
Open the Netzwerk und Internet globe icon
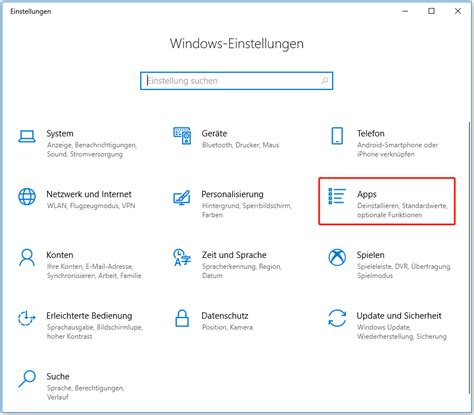pos(27,196)
